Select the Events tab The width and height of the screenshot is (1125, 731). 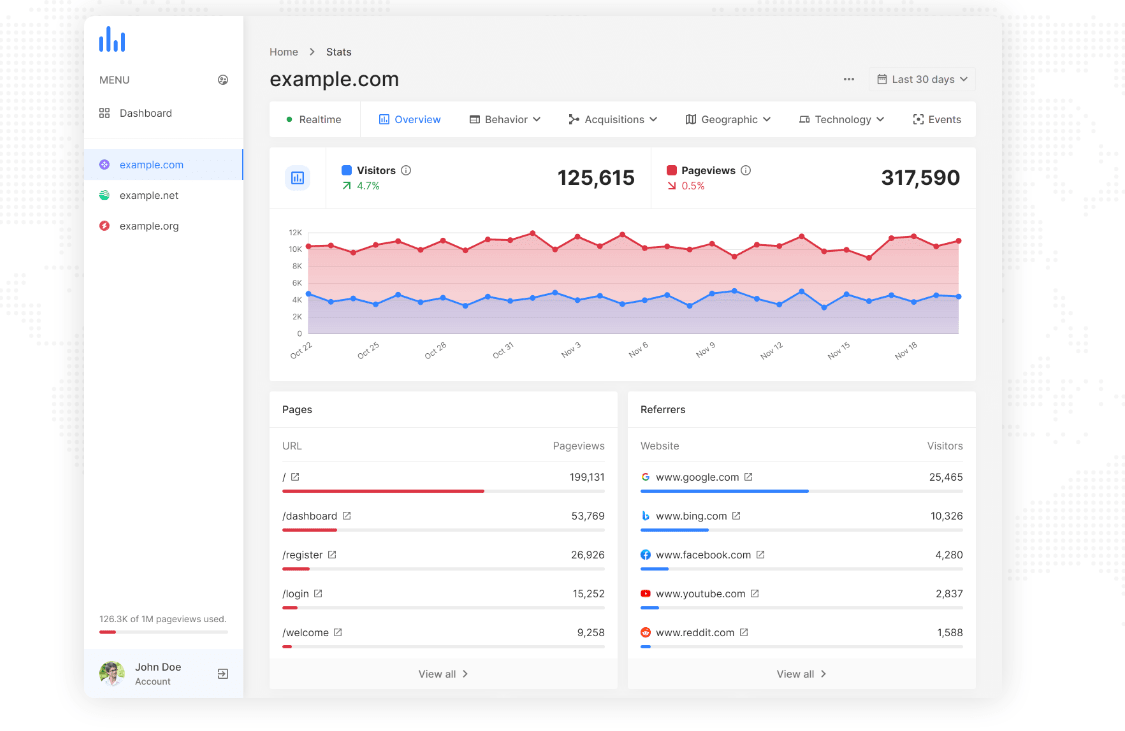tap(937, 120)
